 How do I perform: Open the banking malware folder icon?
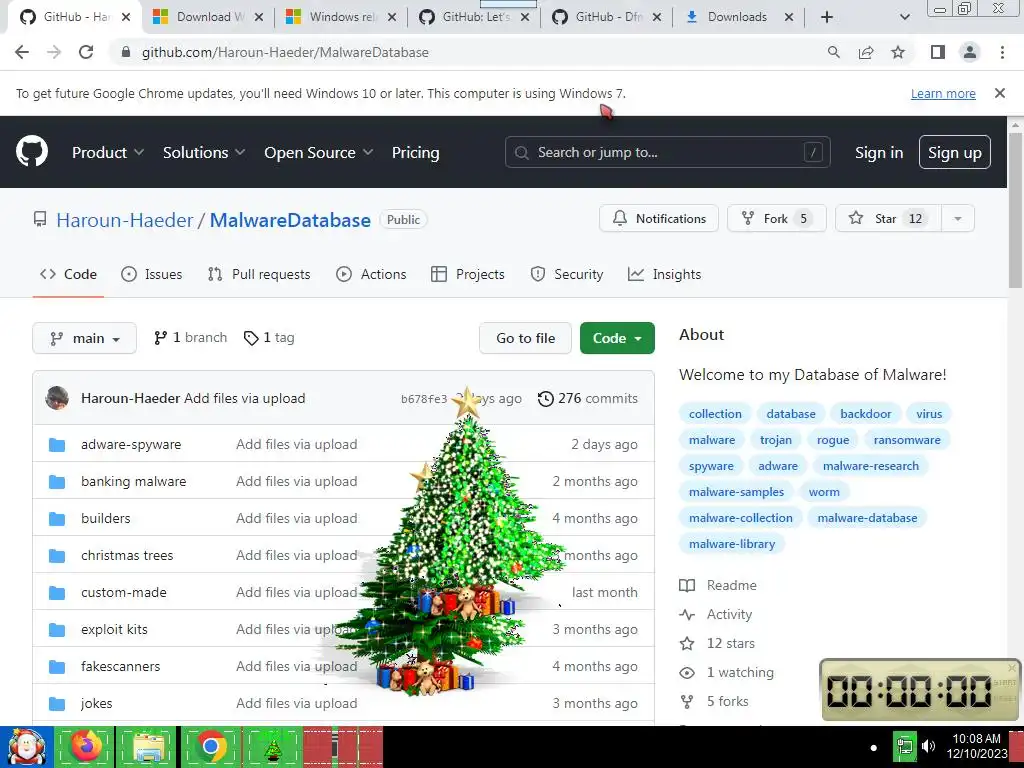pyautogui.click(x=57, y=482)
